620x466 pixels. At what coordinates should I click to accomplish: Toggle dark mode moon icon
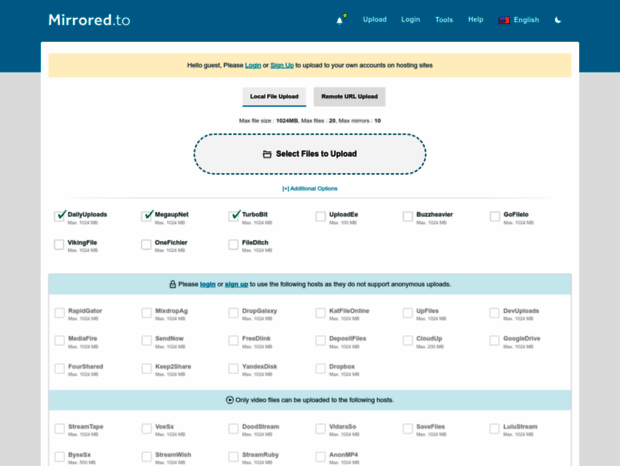[x=558, y=20]
